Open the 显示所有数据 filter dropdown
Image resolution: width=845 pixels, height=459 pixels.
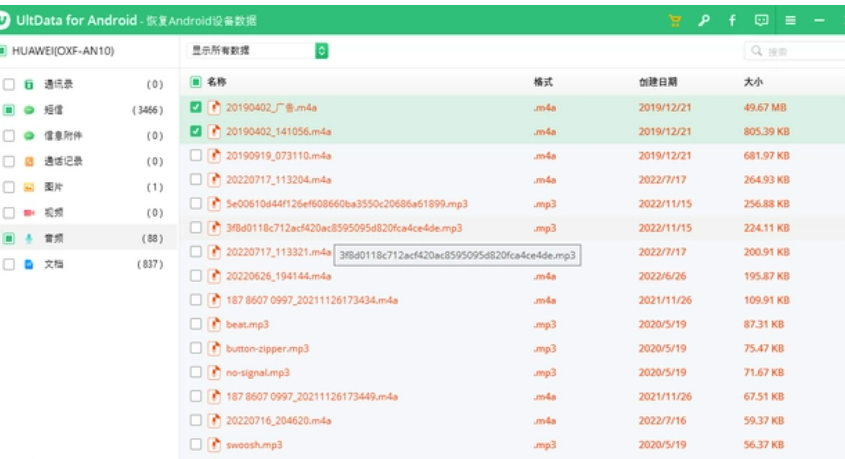pos(250,50)
